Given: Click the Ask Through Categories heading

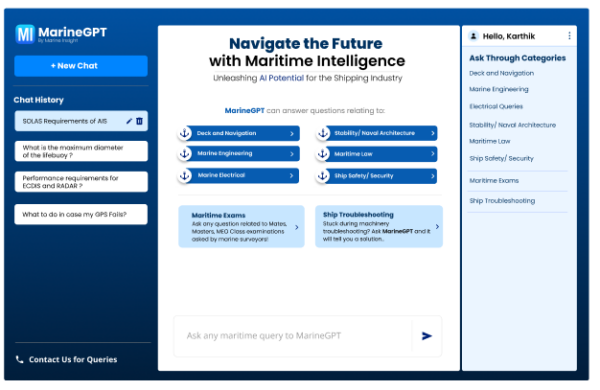Looking at the screenshot, I should tap(517, 58).
